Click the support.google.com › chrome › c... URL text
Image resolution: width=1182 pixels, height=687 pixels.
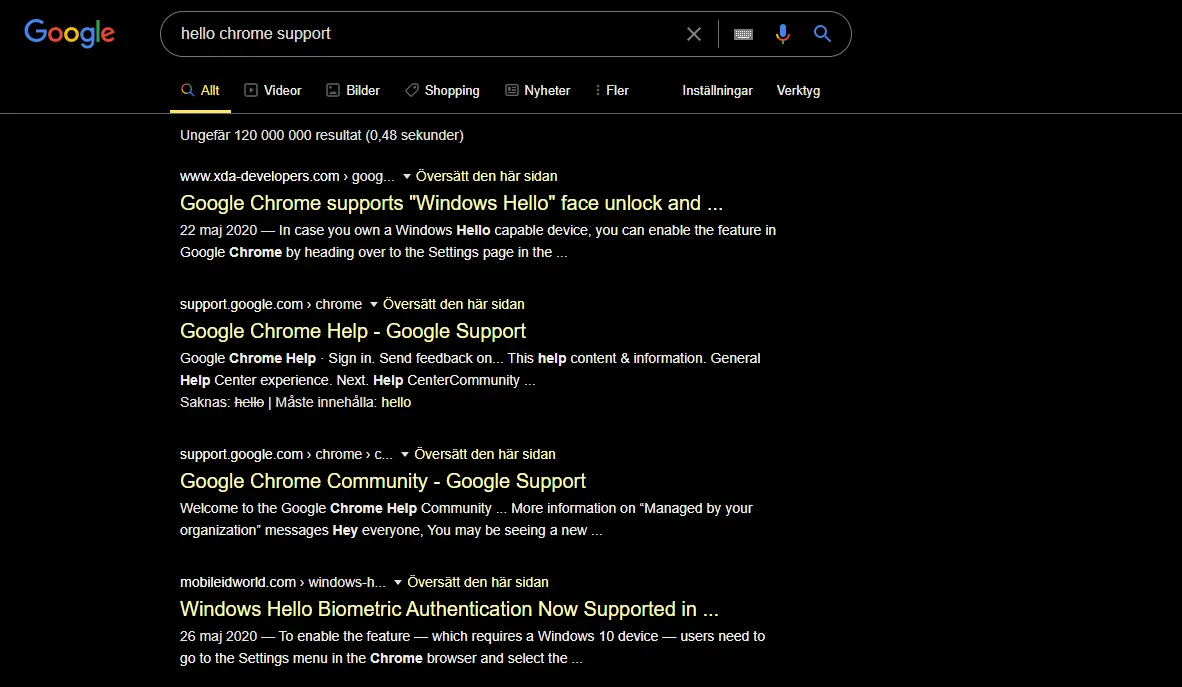286,454
